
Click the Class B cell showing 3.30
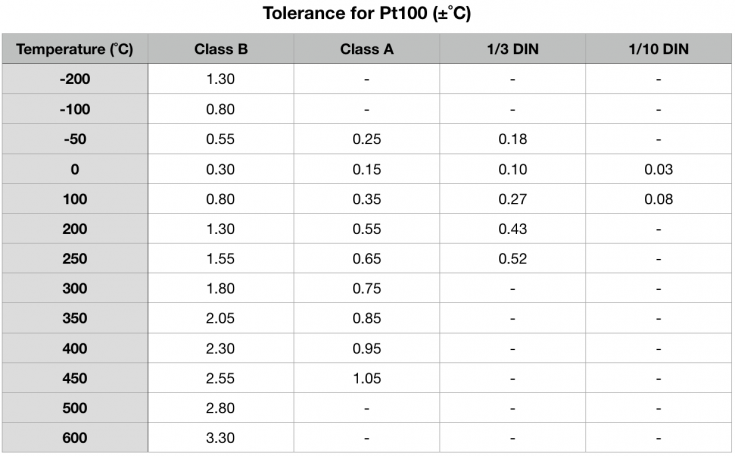tap(221, 438)
